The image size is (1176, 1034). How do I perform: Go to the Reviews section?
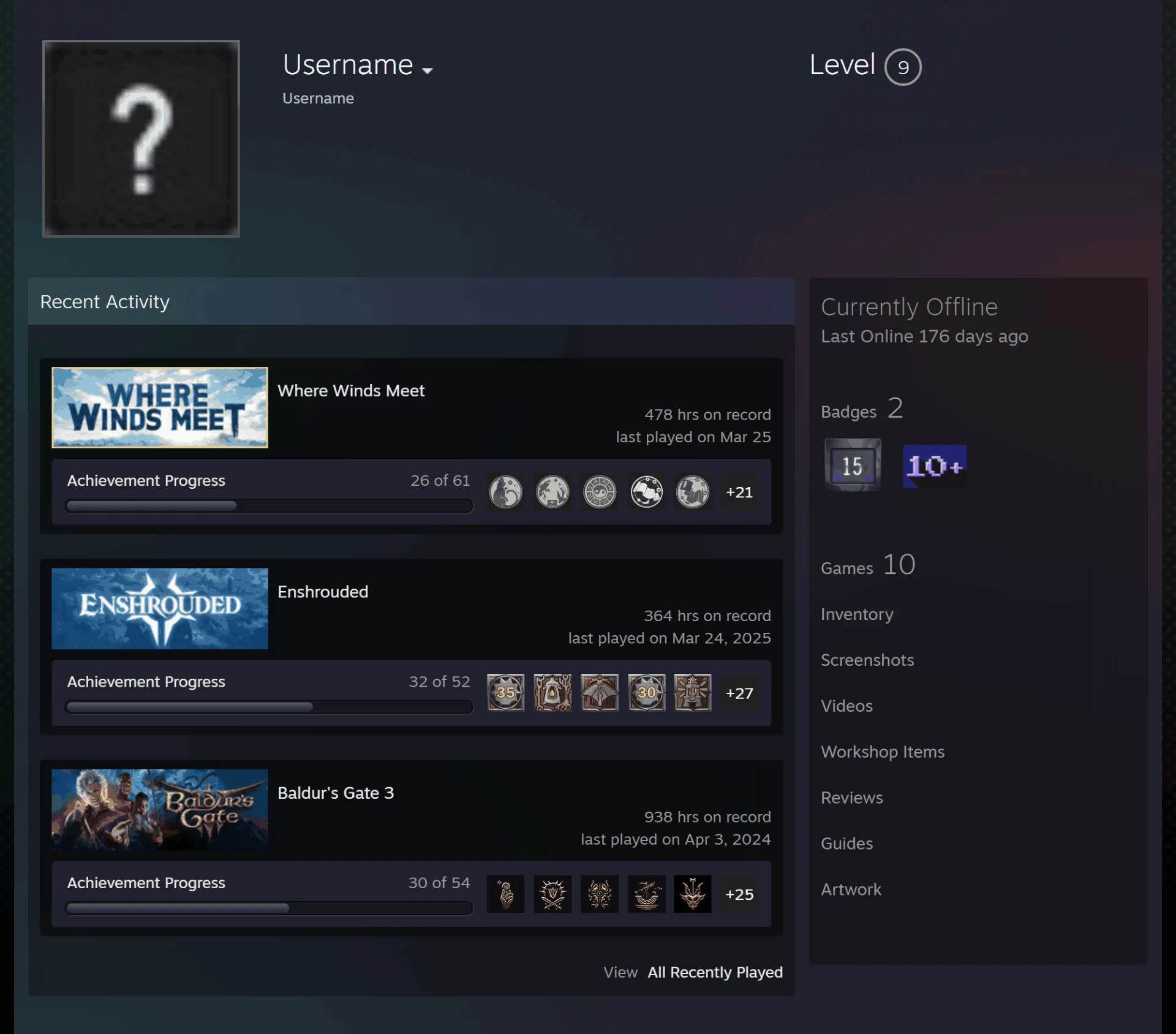852,798
